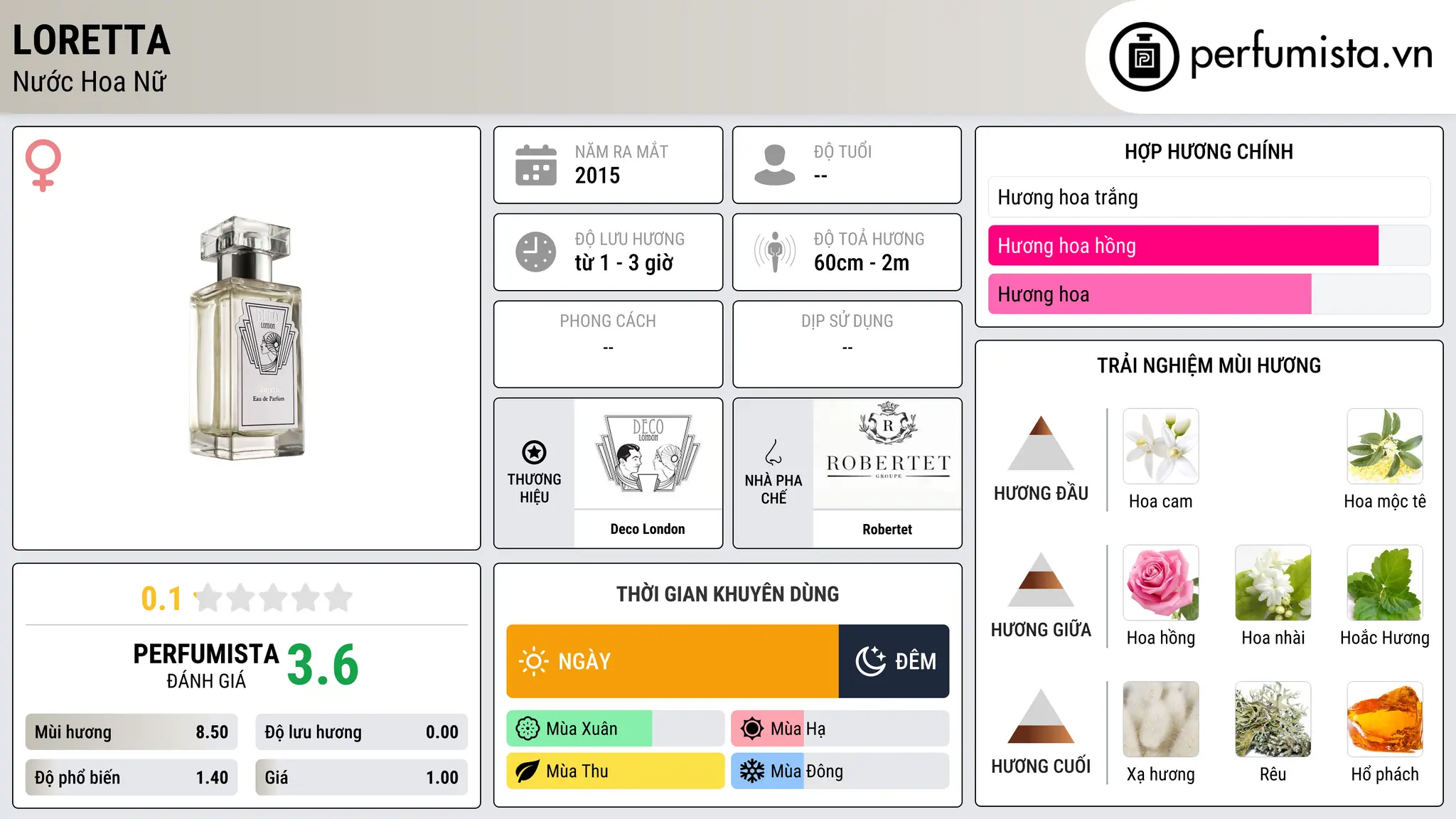Tap the clock icon for Độ lưu hương
The width and height of the screenshot is (1456, 819).
(536, 252)
